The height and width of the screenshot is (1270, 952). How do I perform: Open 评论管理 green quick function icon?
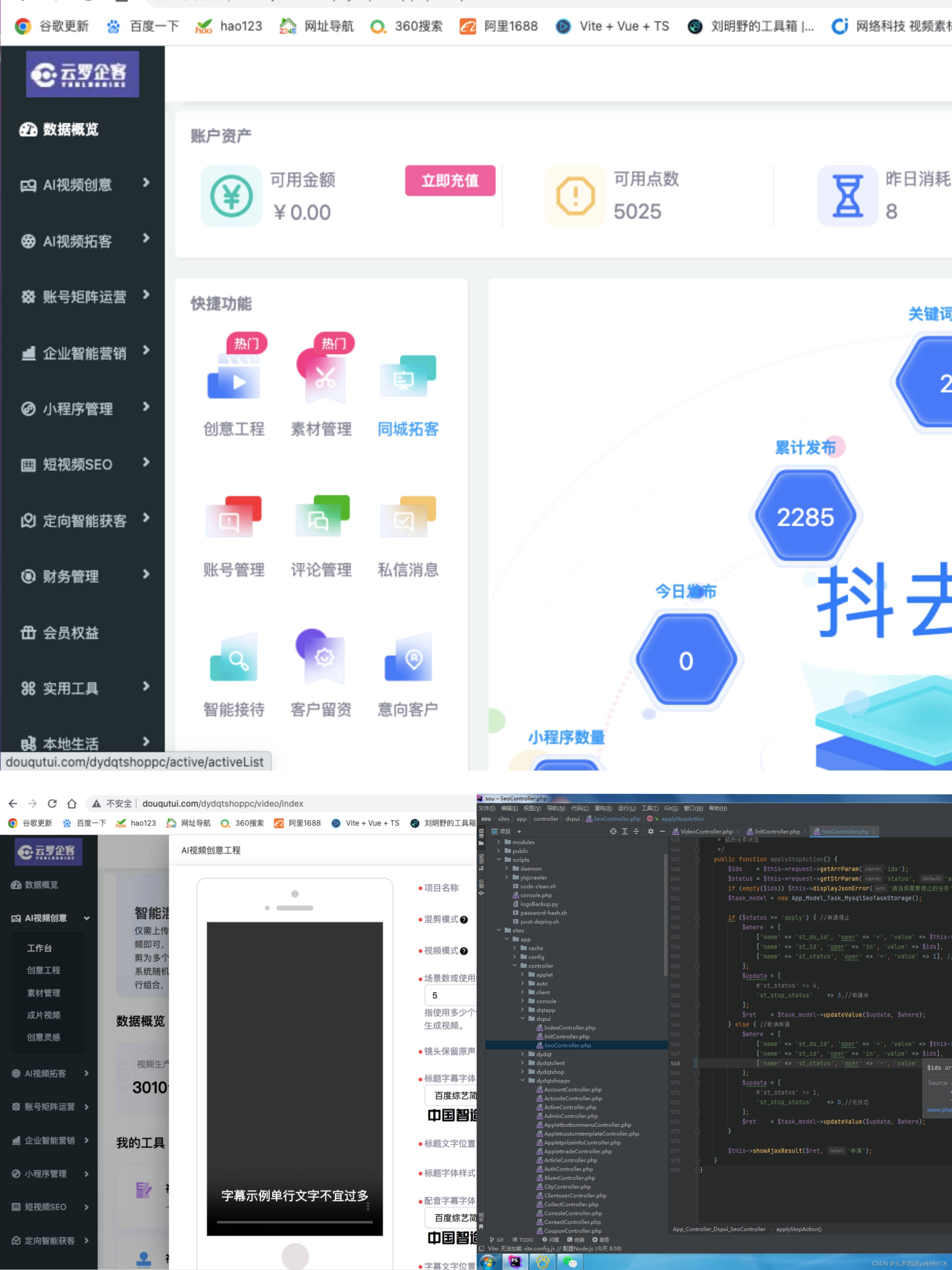pos(322,516)
